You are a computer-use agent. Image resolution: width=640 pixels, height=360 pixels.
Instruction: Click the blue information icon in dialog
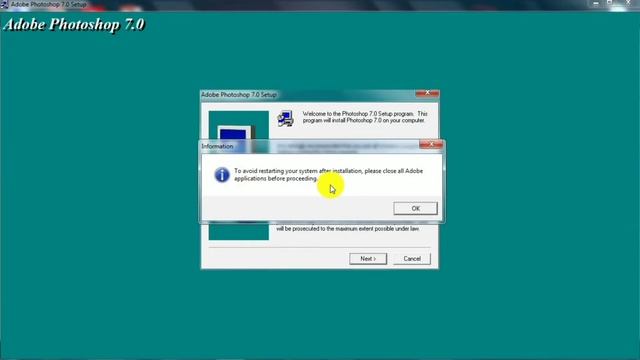click(x=222, y=175)
